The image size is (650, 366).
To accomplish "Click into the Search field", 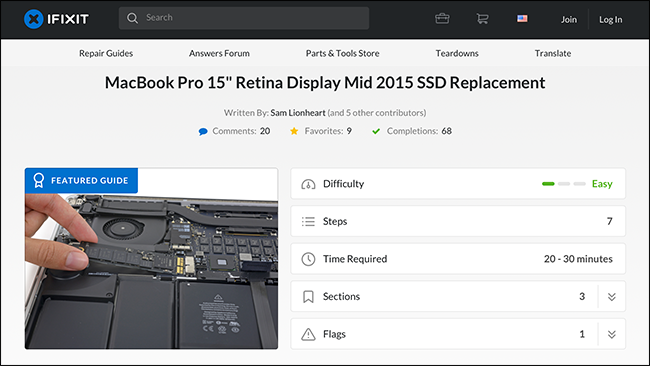I will coord(244,18).
